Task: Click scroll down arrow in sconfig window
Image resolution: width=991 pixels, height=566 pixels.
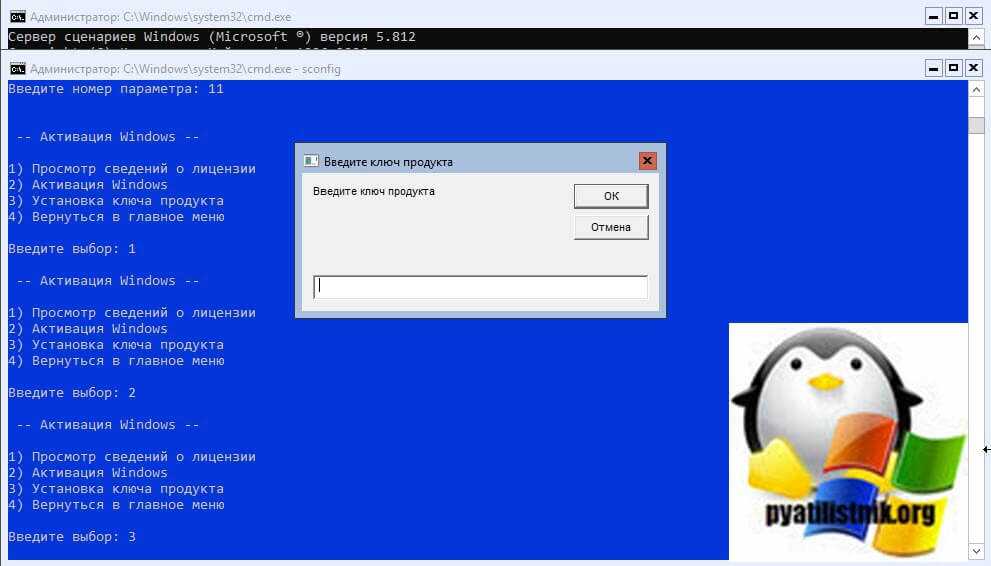Action: click(976, 551)
